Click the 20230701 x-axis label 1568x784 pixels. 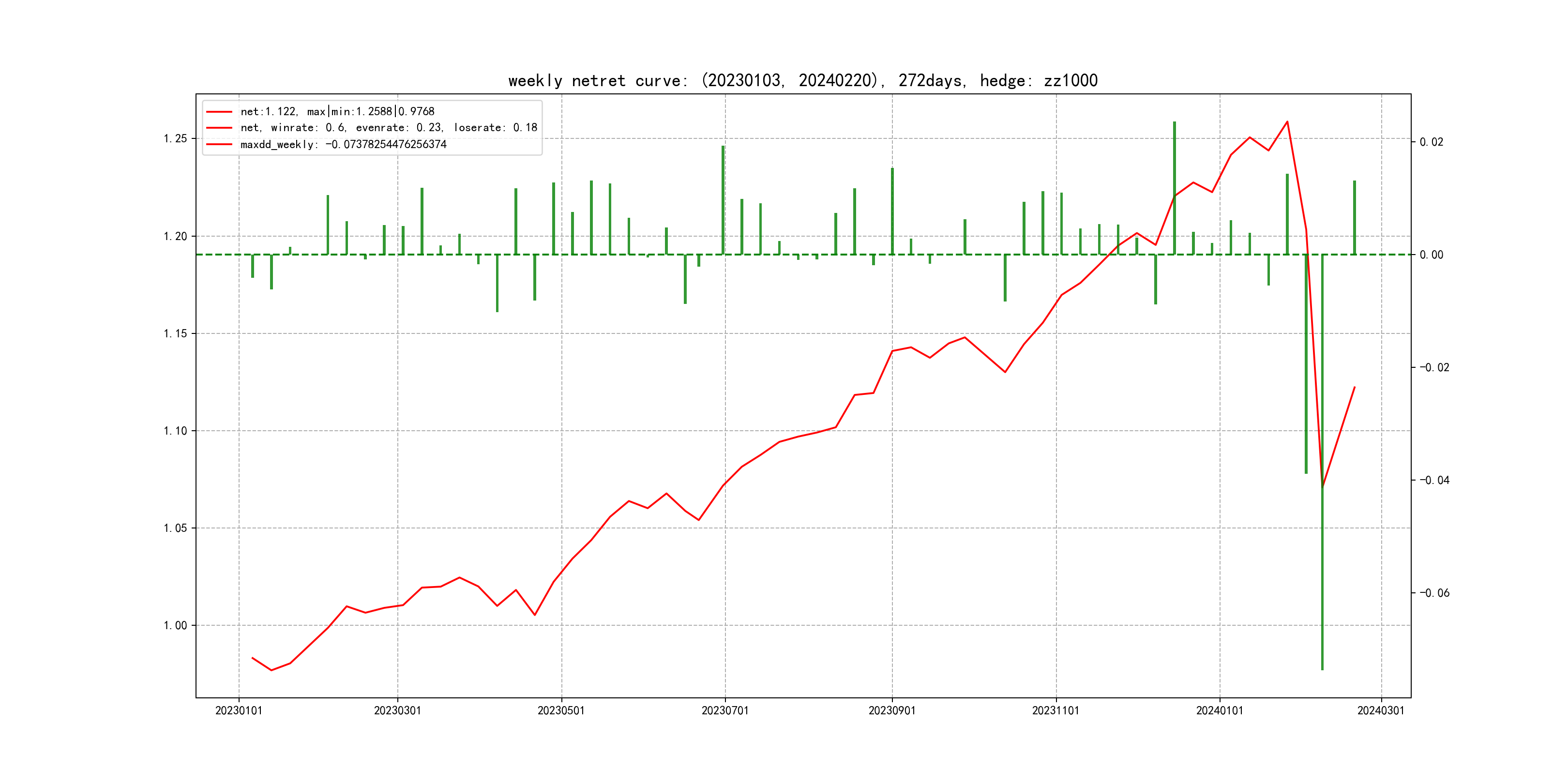[x=725, y=710]
